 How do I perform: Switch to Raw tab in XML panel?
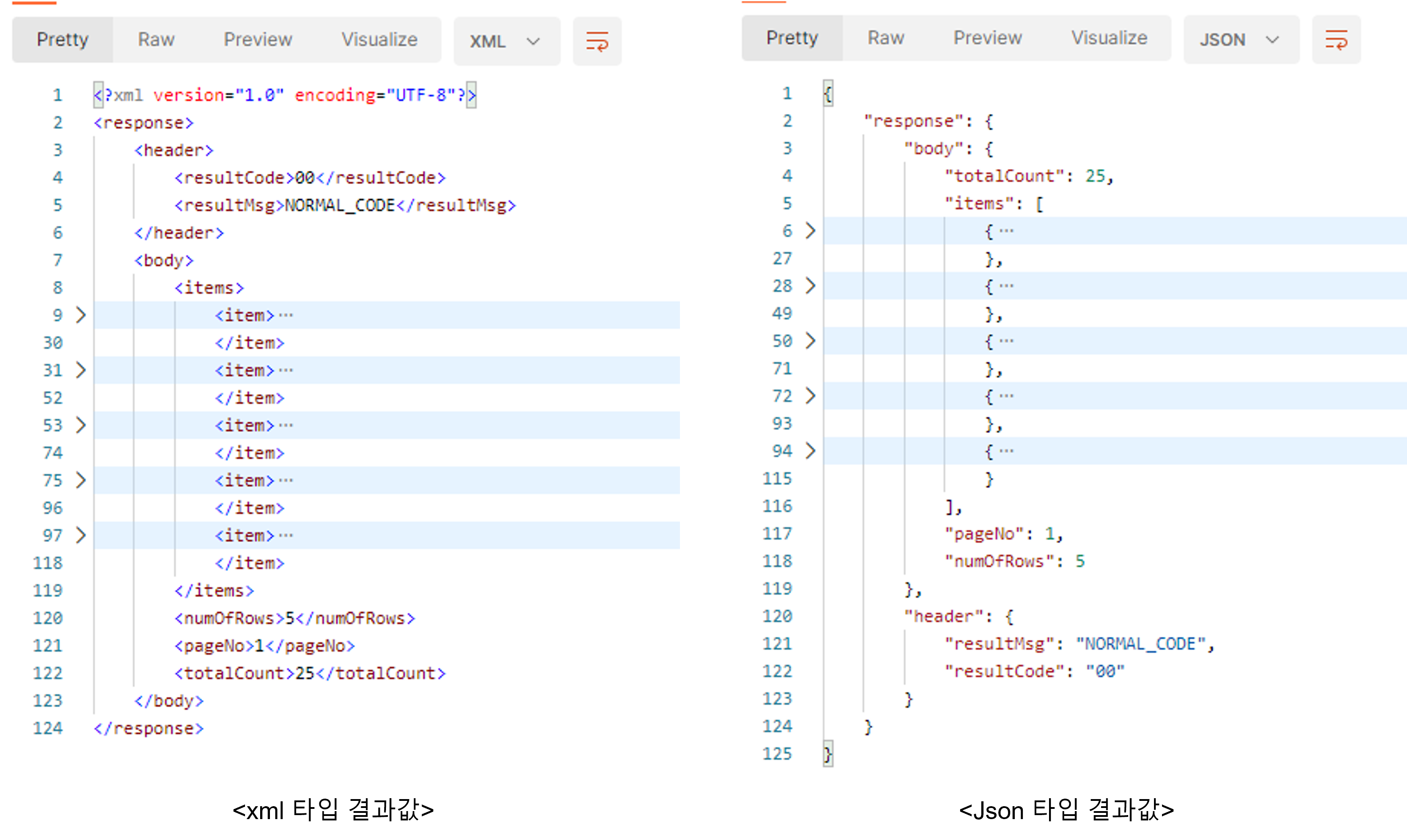tap(156, 40)
